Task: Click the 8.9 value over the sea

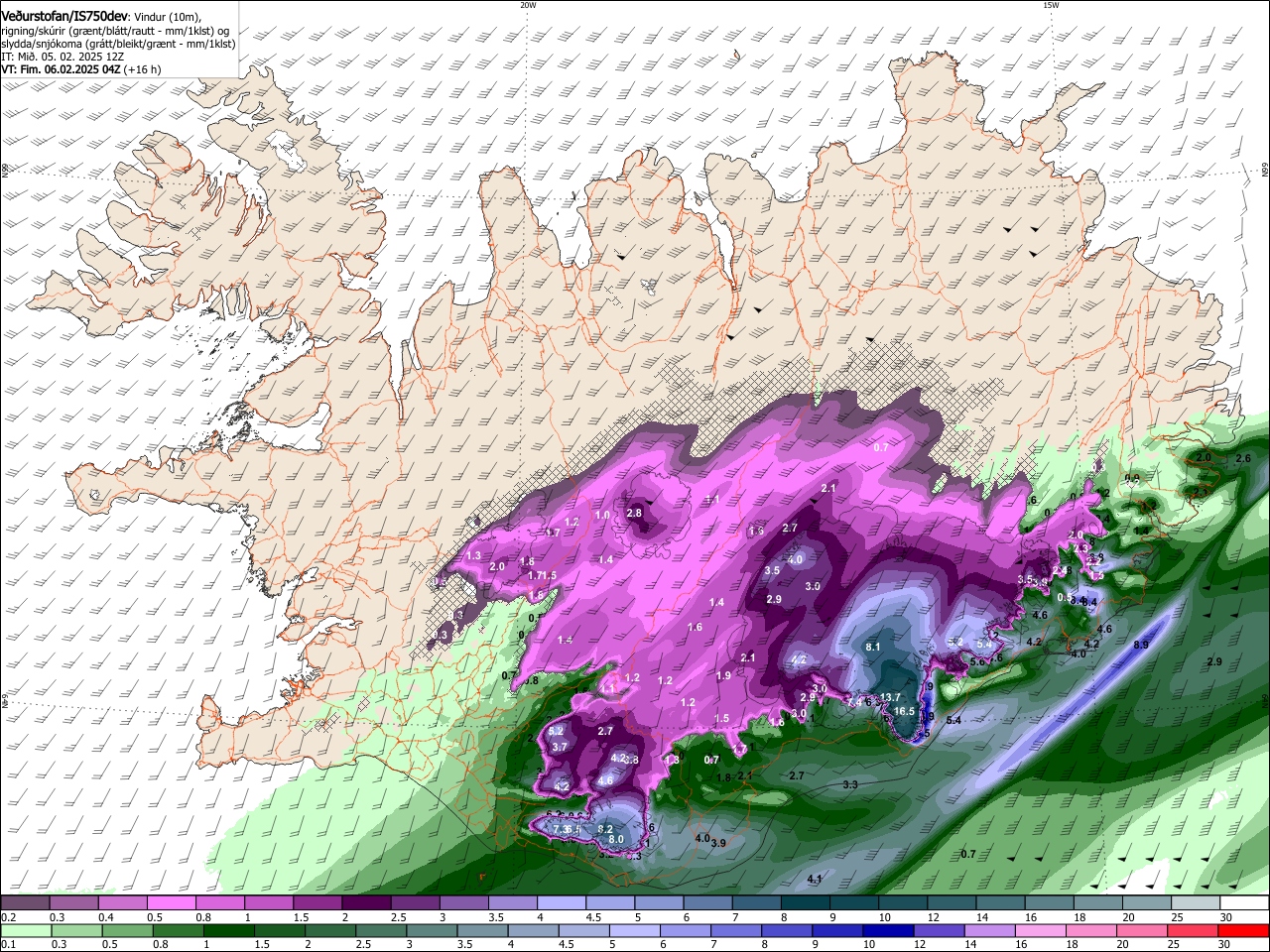Action: (1141, 645)
